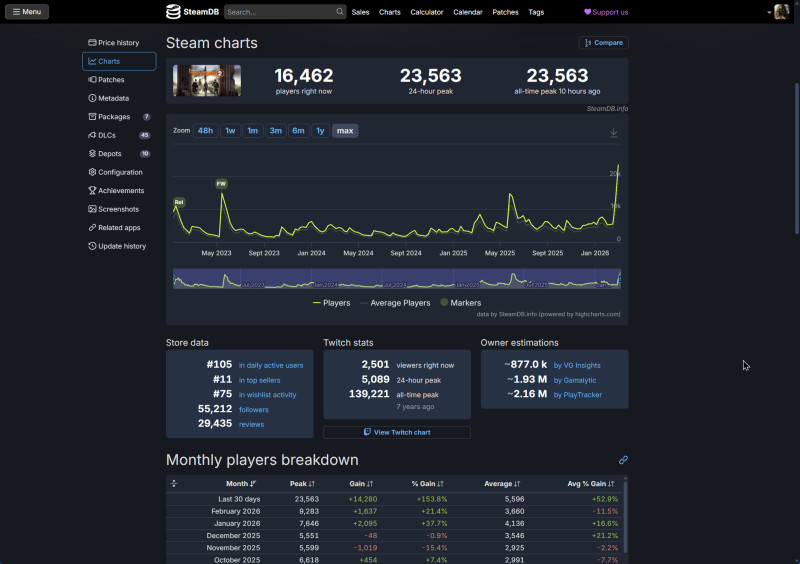
Task: Open the Patches top nav item
Action: tap(505, 12)
